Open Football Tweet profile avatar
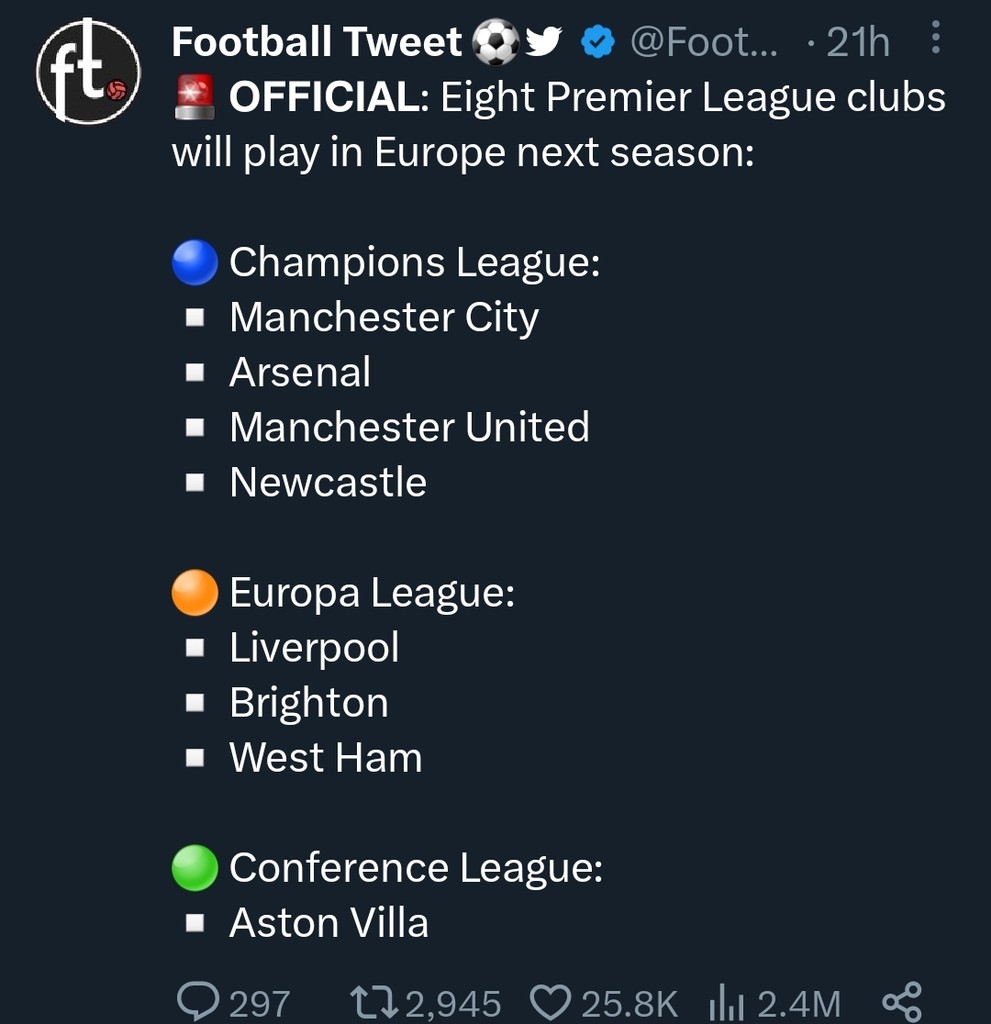The height and width of the screenshot is (1024, 991). click(88, 72)
